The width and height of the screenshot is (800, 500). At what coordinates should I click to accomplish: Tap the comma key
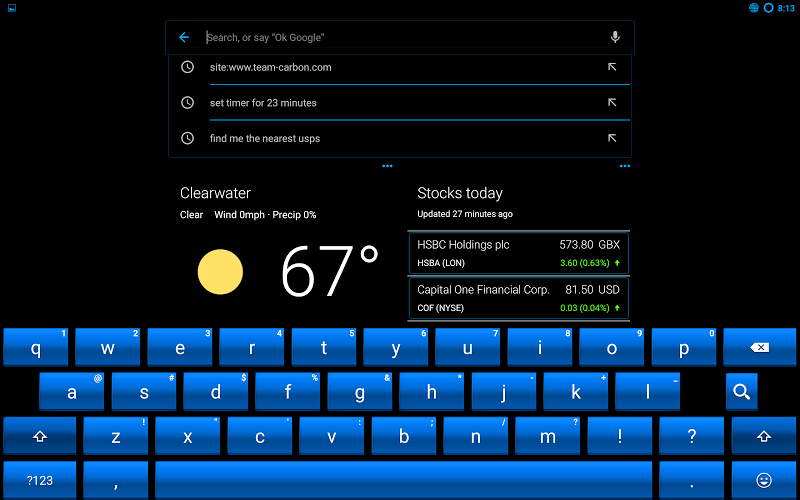click(x=116, y=480)
